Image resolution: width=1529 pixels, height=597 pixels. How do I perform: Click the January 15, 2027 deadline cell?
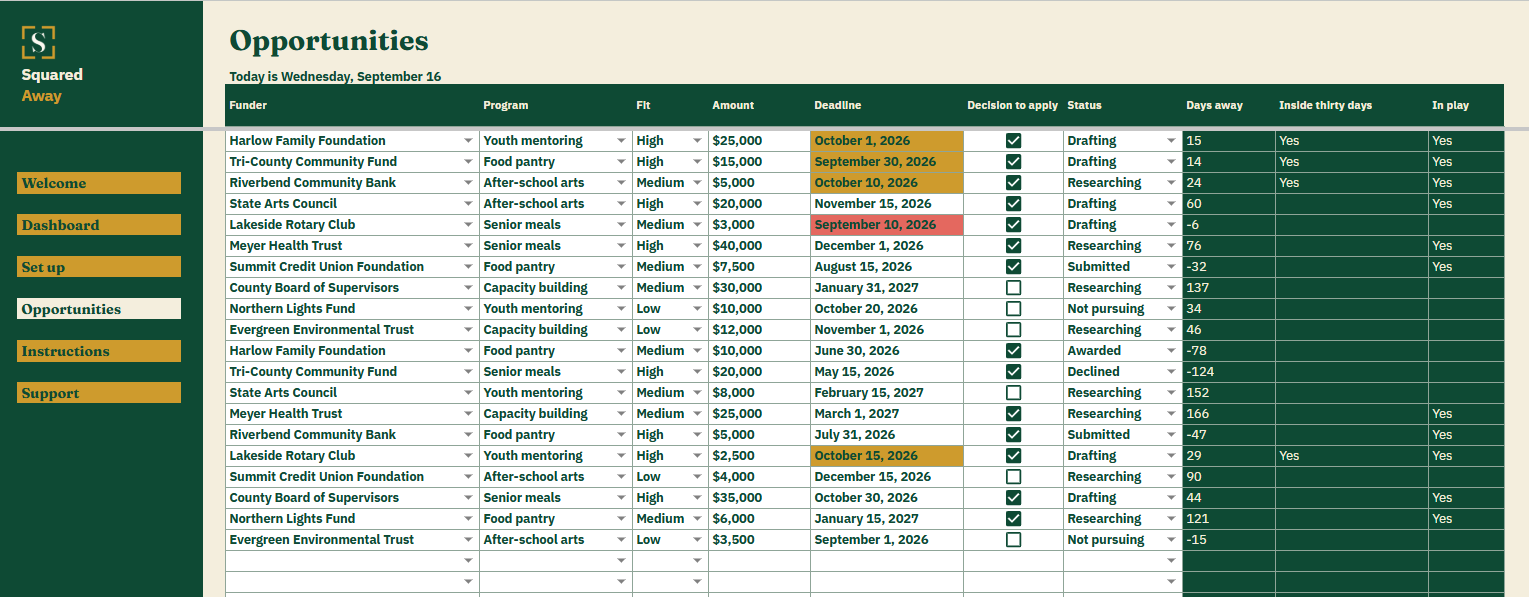(887, 519)
